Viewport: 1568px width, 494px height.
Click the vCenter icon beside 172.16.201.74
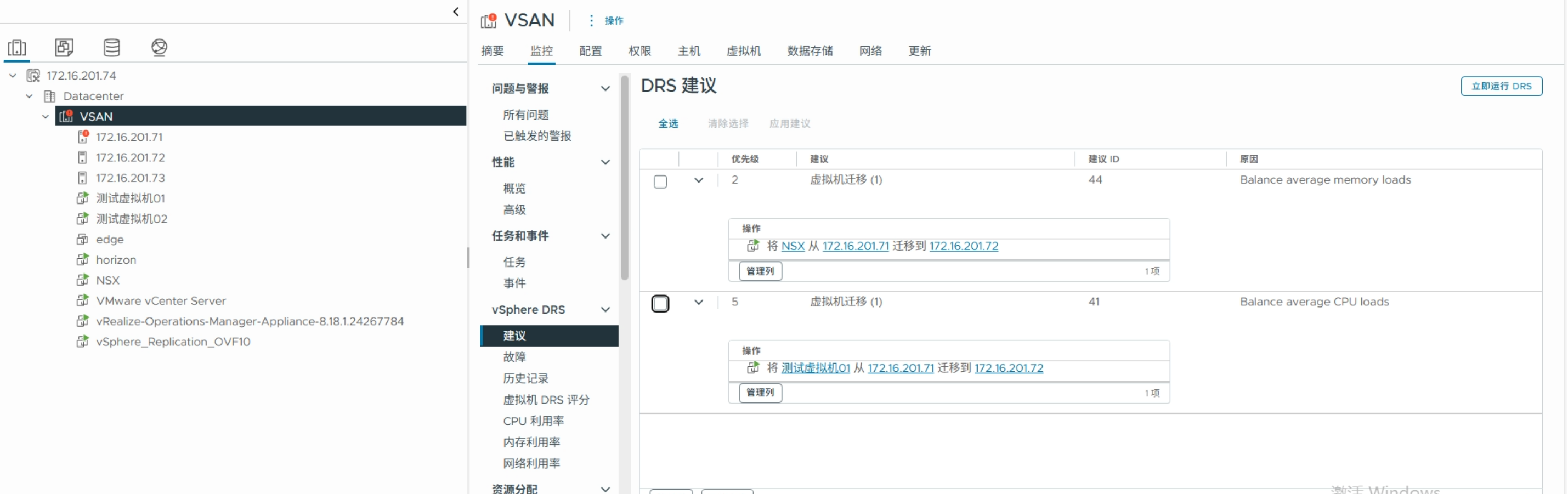[33, 76]
